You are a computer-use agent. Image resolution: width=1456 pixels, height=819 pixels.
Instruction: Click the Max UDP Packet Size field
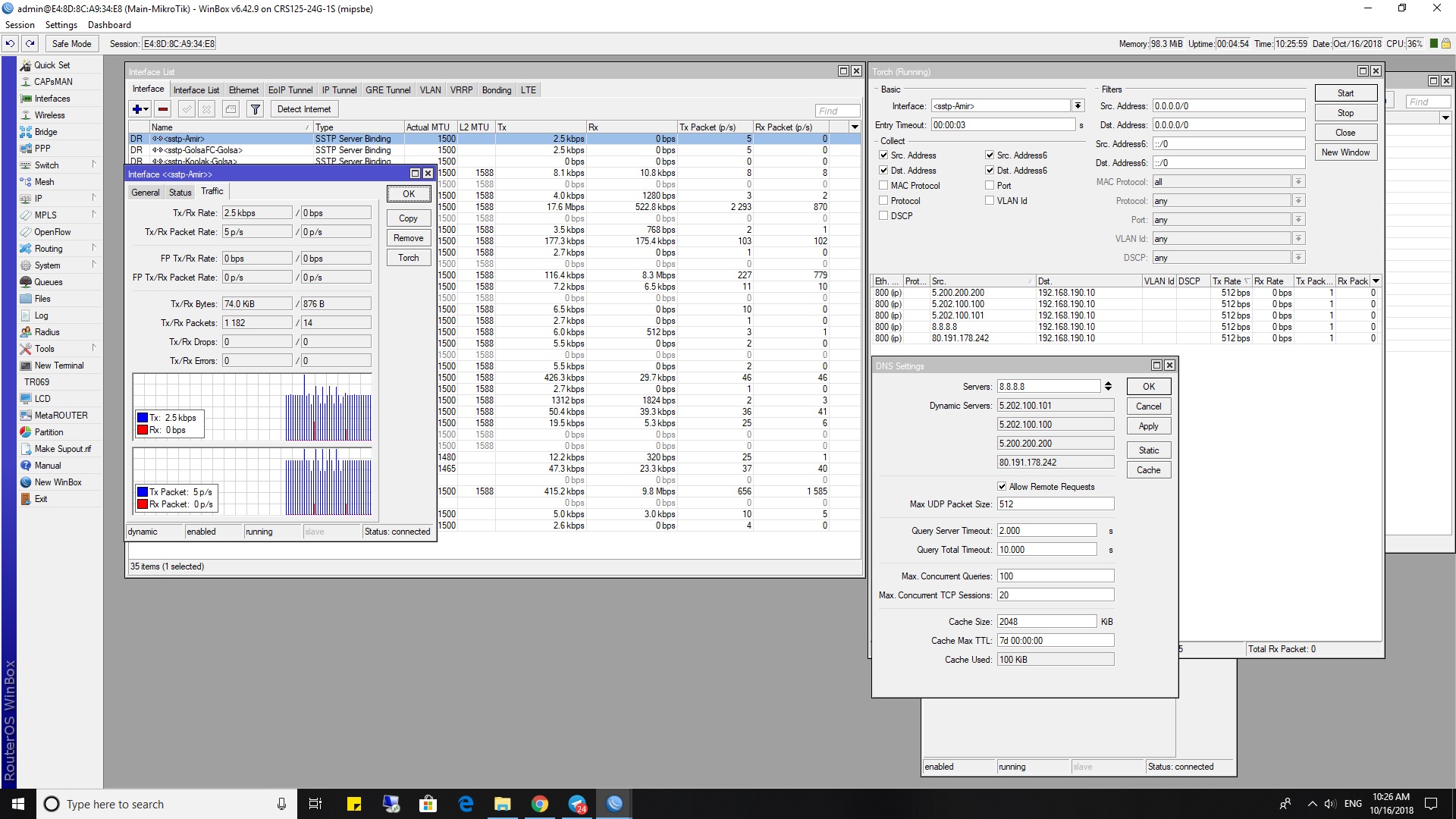pyautogui.click(x=1055, y=504)
